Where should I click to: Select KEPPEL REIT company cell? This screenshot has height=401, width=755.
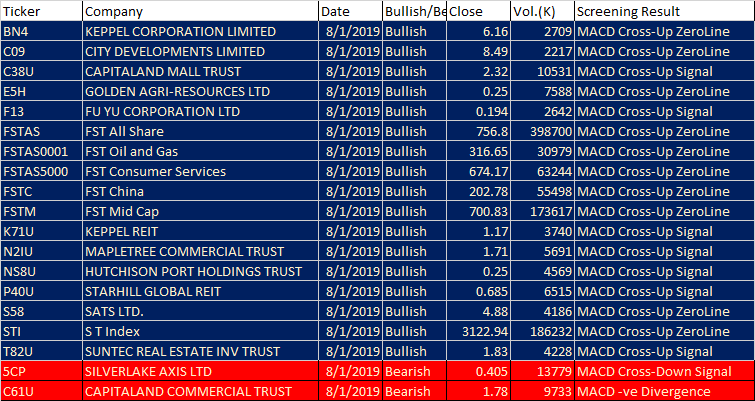point(200,232)
